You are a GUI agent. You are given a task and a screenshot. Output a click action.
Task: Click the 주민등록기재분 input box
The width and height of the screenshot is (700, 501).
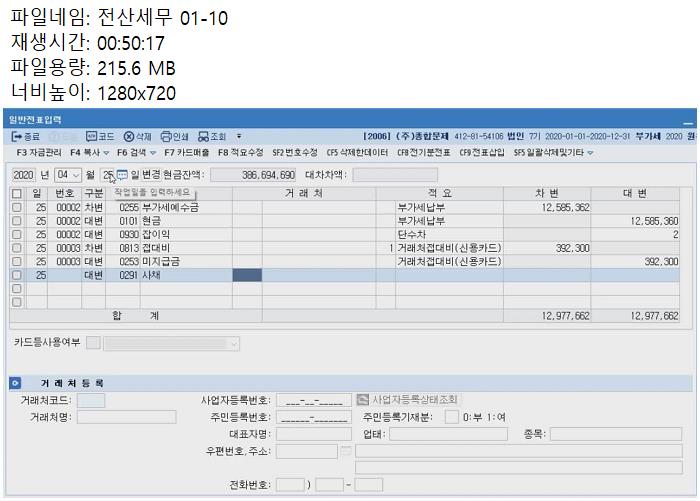(x=452, y=417)
